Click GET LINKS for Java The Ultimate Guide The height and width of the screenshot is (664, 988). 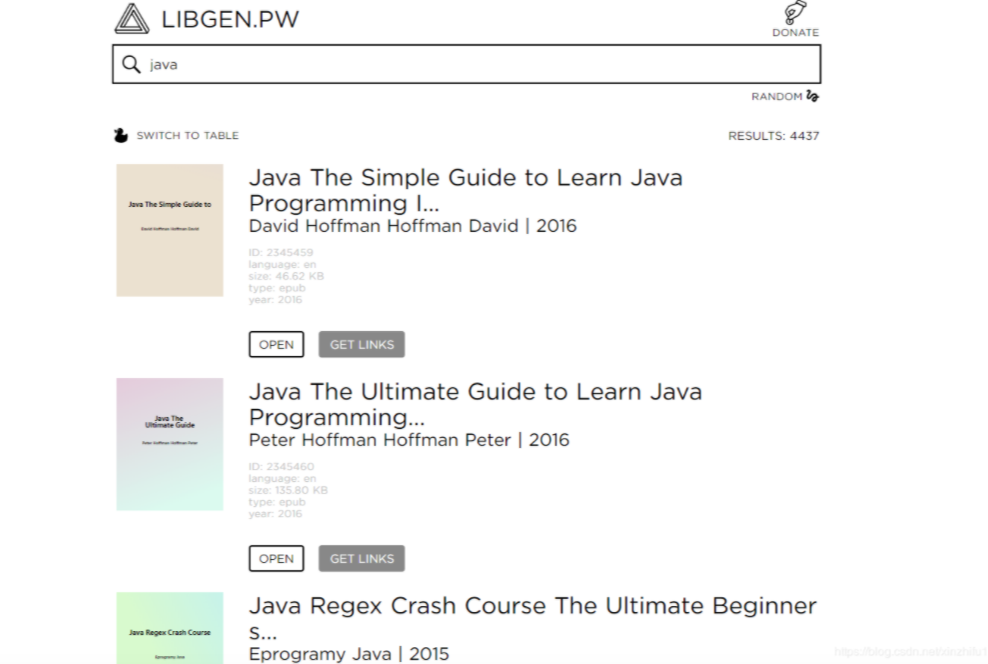pyautogui.click(x=362, y=559)
